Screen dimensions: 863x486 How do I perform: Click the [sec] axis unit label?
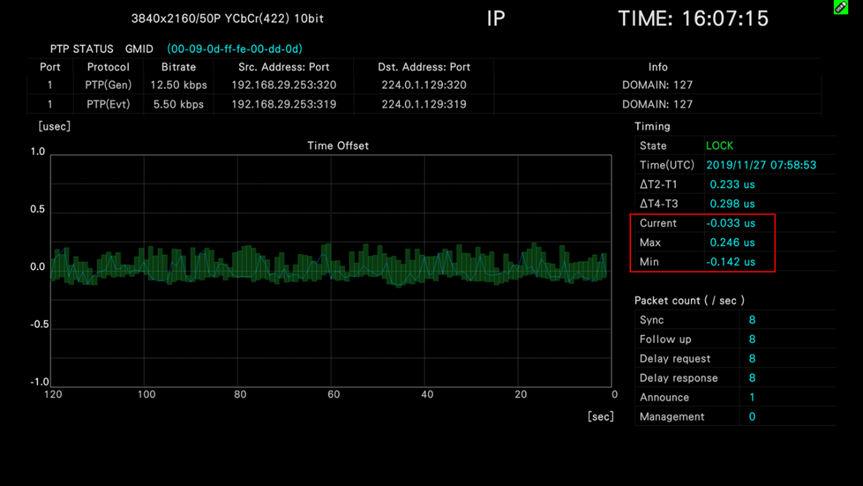coord(600,417)
